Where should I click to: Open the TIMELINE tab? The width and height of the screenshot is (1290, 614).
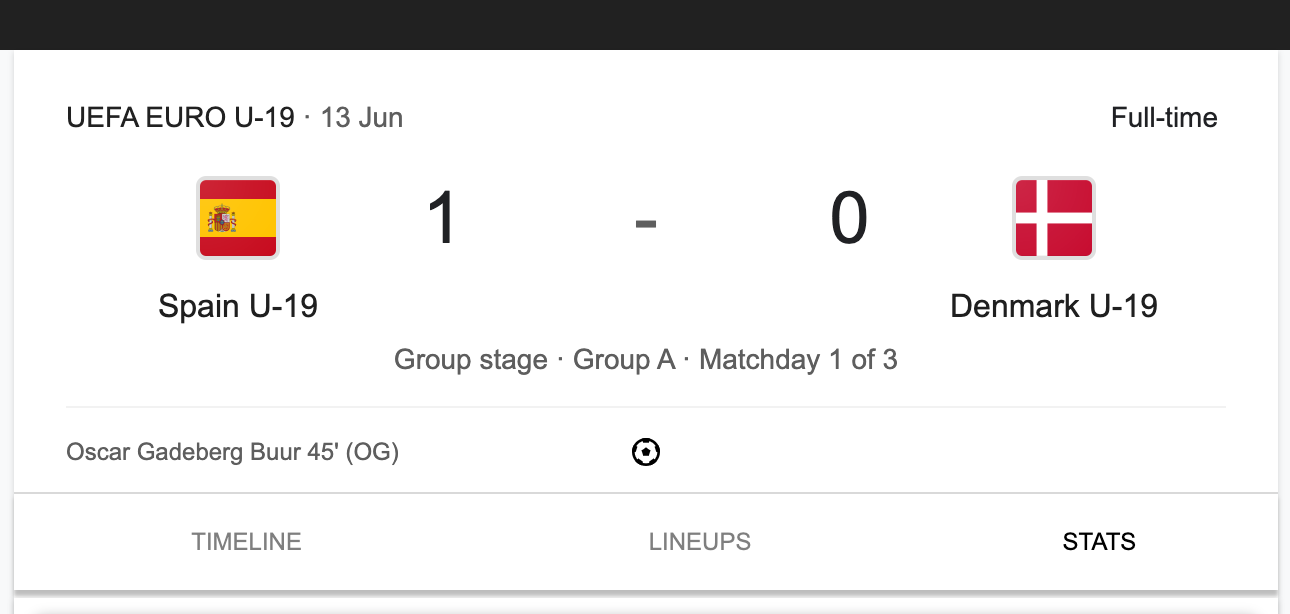(247, 542)
